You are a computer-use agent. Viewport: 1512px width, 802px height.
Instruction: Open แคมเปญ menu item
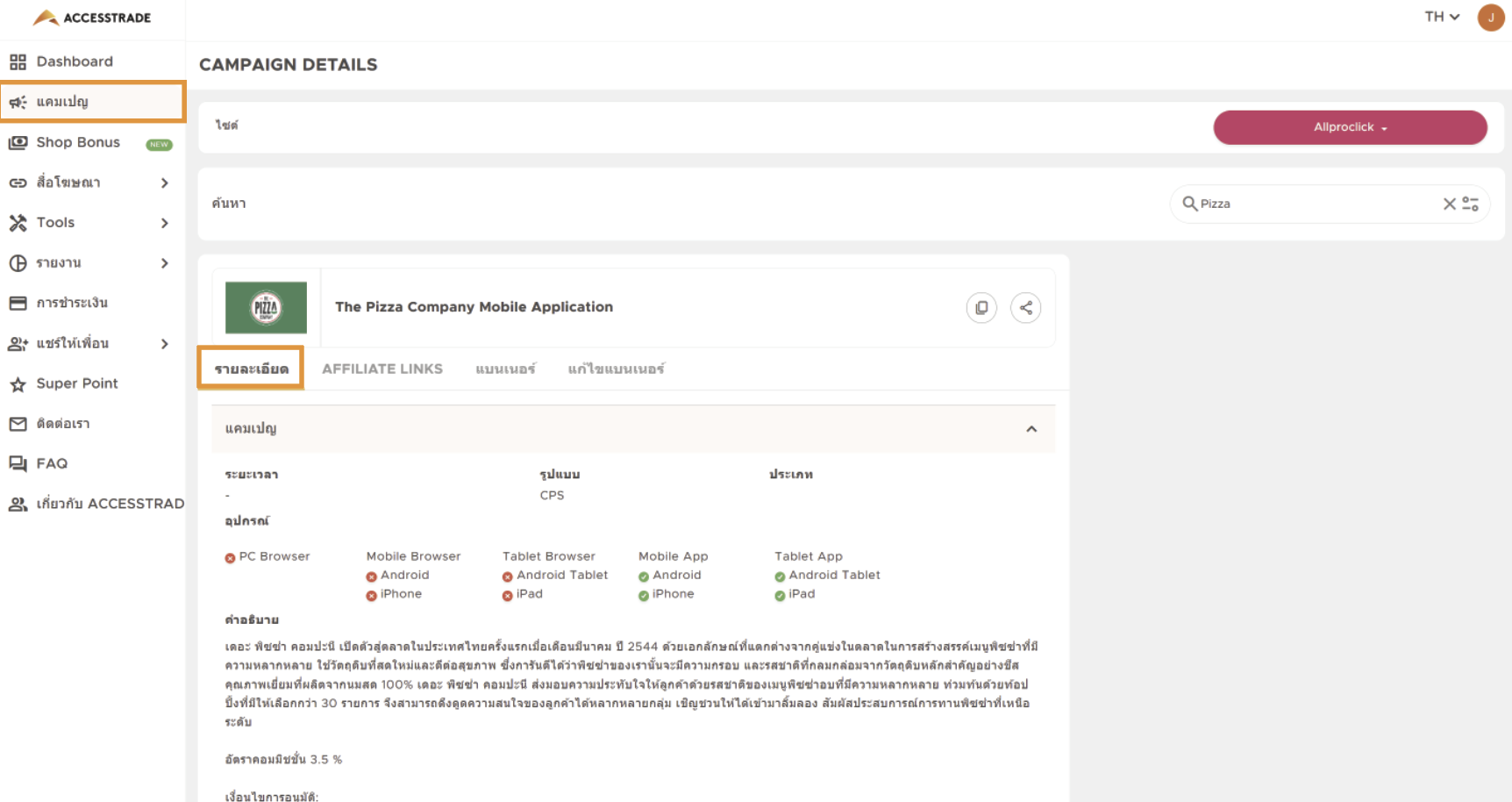click(x=92, y=102)
